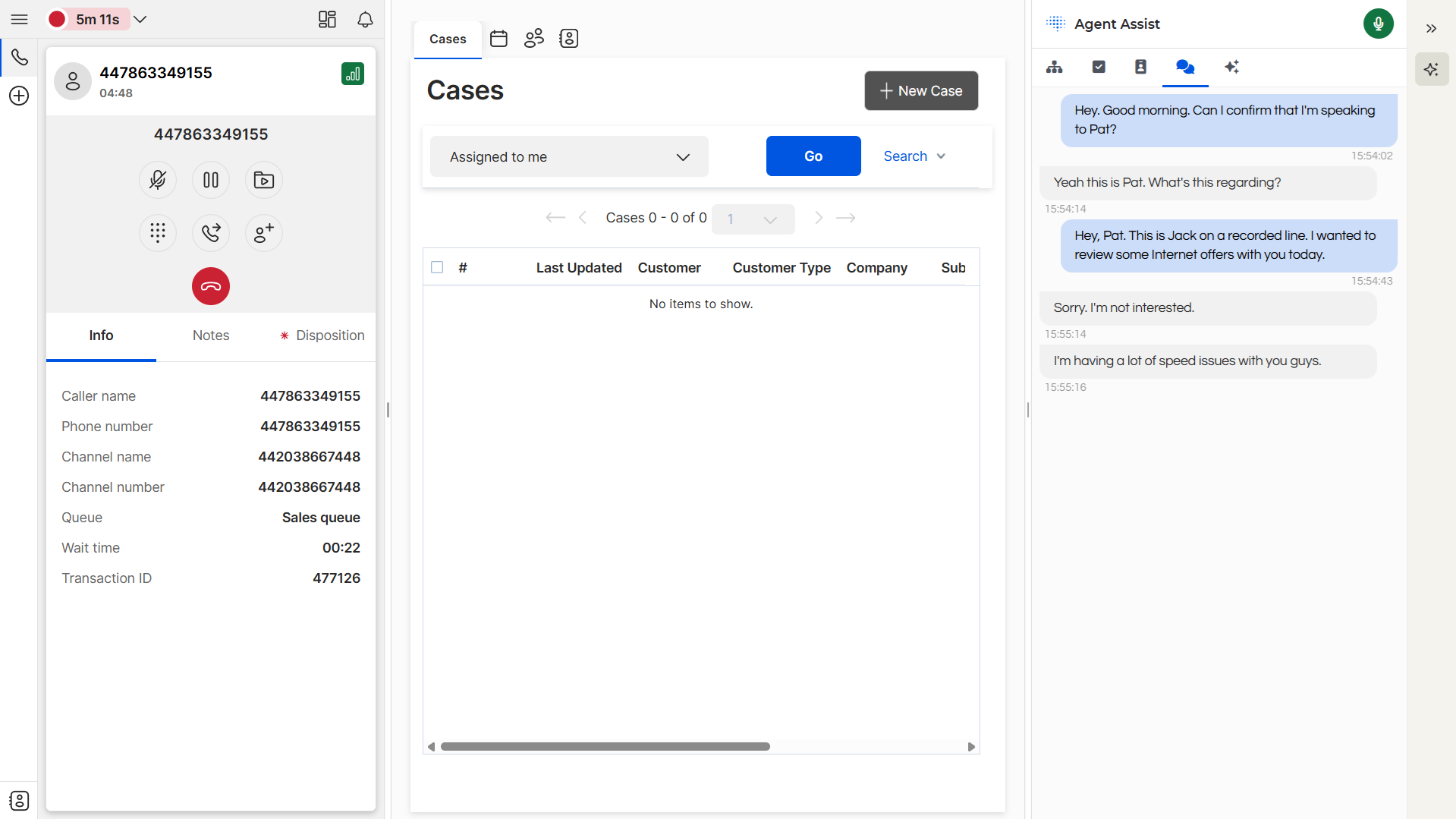Select the phone calls sidebar icon

[19, 58]
